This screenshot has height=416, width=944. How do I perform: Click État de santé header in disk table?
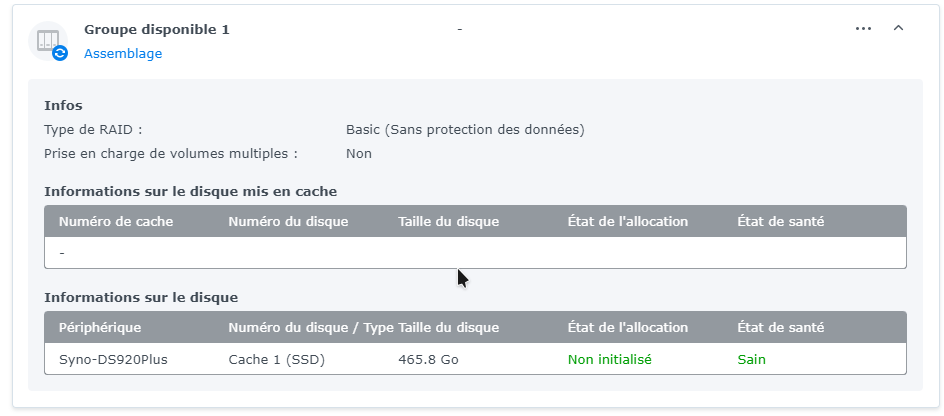click(x=780, y=327)
